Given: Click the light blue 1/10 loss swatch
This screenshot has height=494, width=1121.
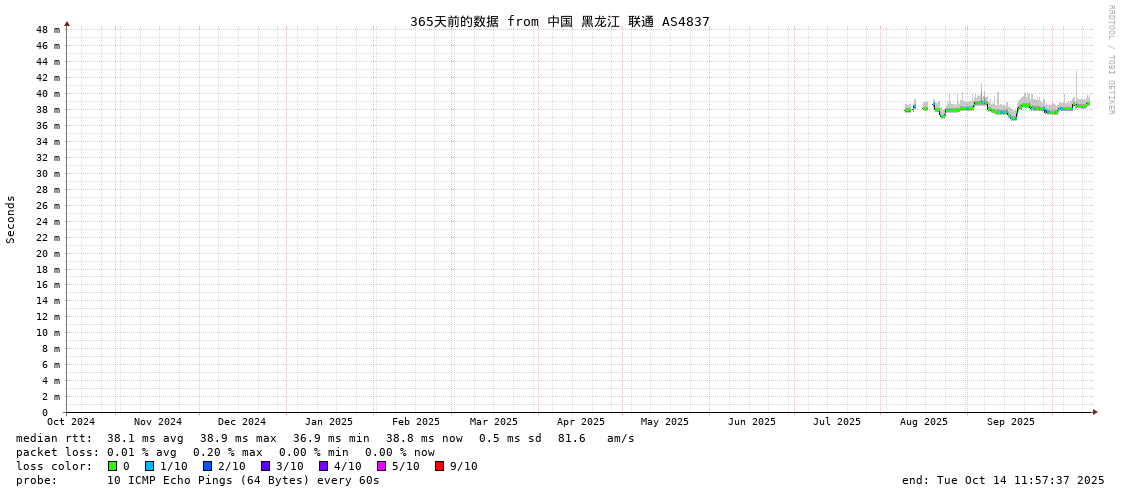Looking at the screenshot, I should [149, 466].
